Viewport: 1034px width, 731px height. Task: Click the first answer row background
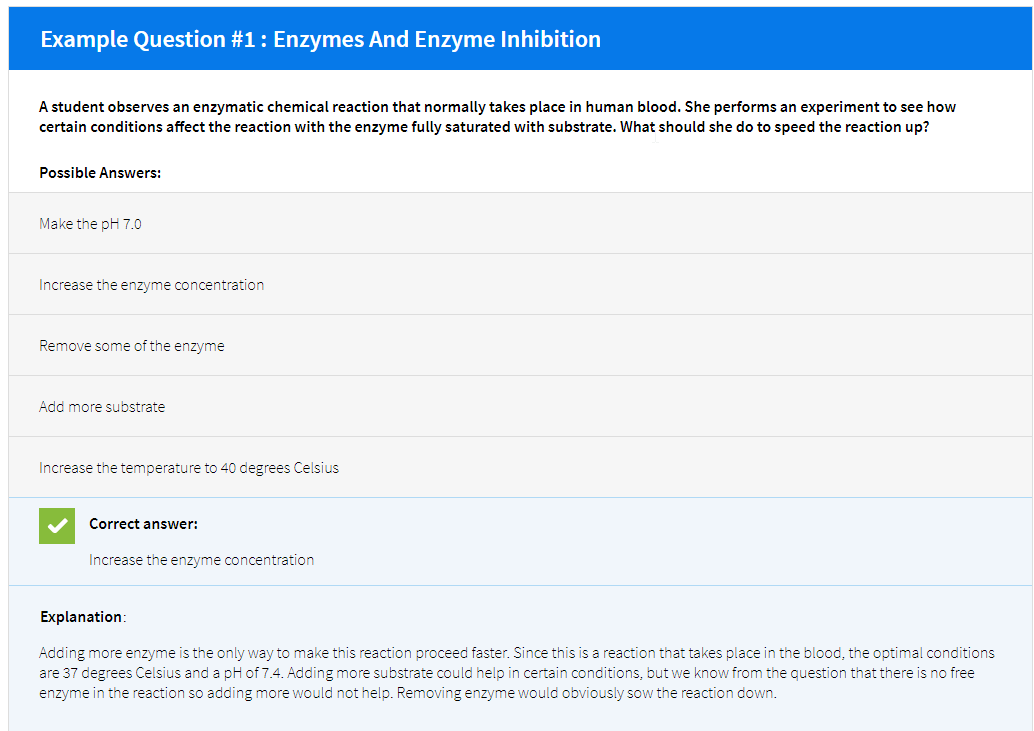click(x=600, y=223)
